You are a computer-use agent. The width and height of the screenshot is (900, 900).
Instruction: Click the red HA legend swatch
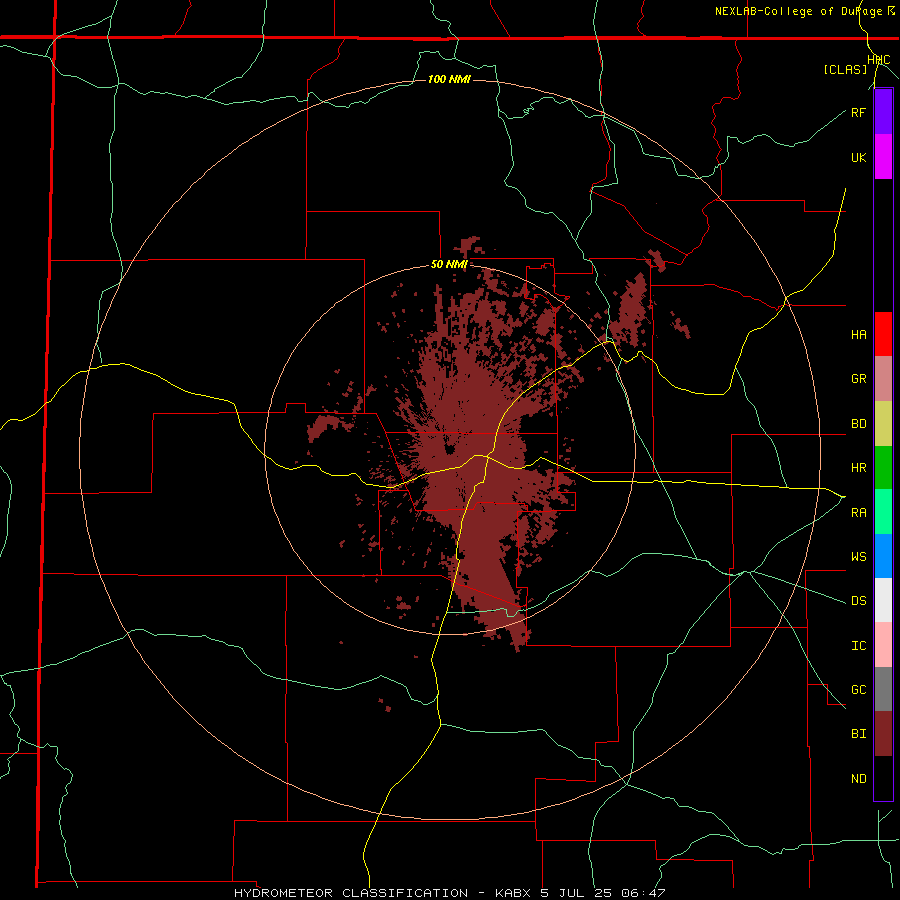[x=883, y=334]
